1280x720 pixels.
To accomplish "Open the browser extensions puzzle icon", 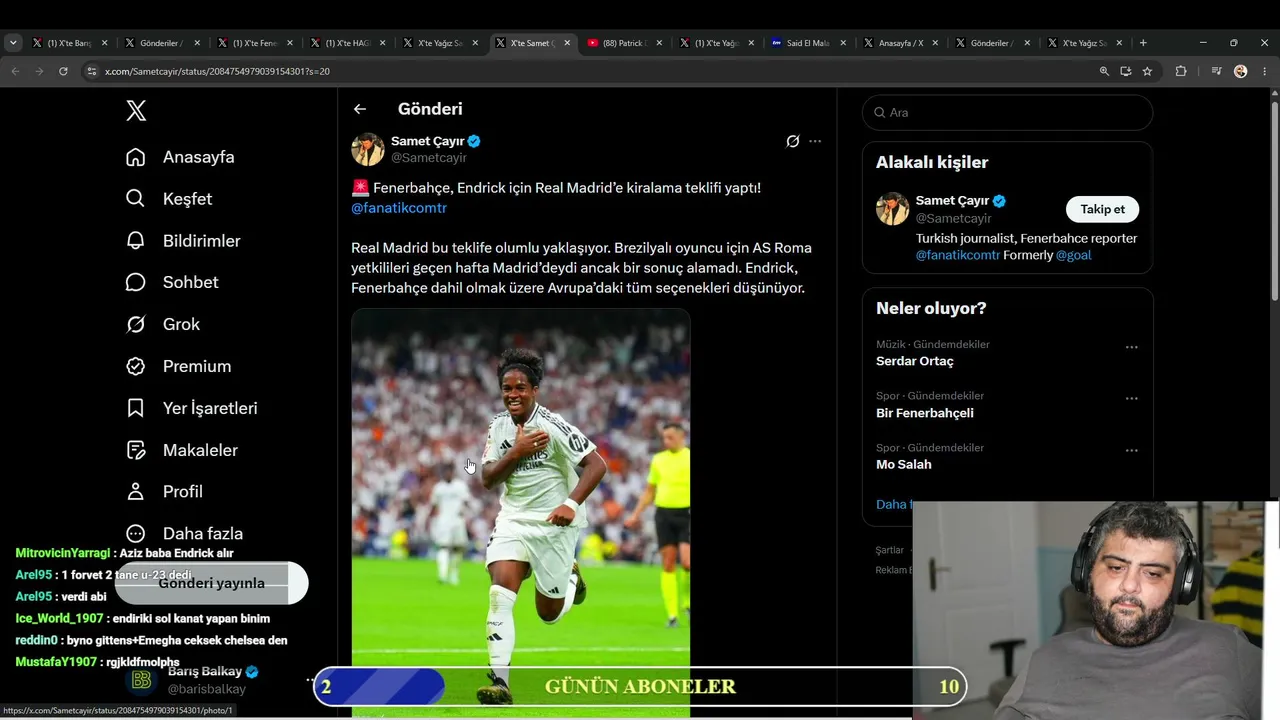I will coord(1181,71).
